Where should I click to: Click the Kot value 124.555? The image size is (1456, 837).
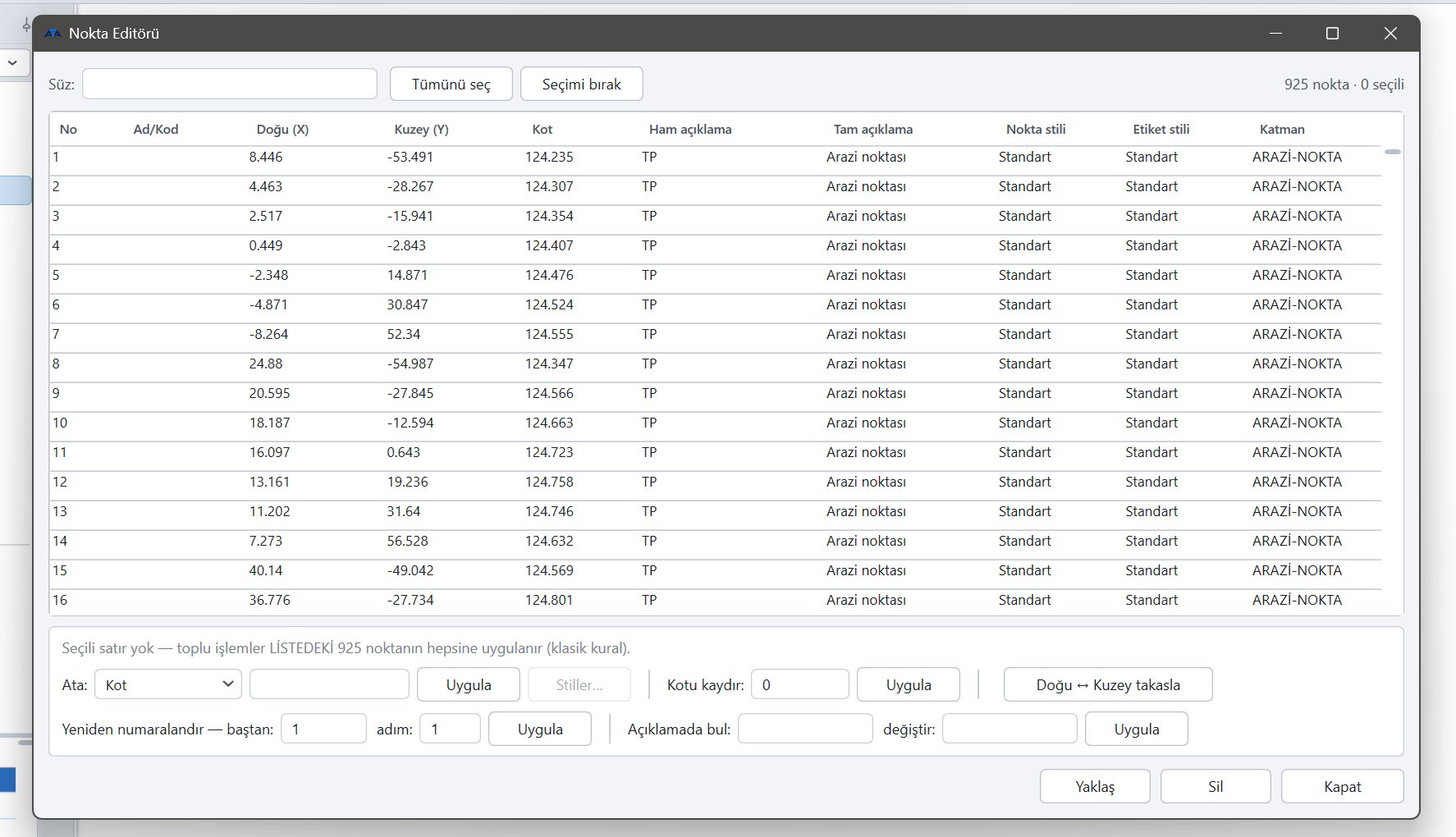pos(549,334)
